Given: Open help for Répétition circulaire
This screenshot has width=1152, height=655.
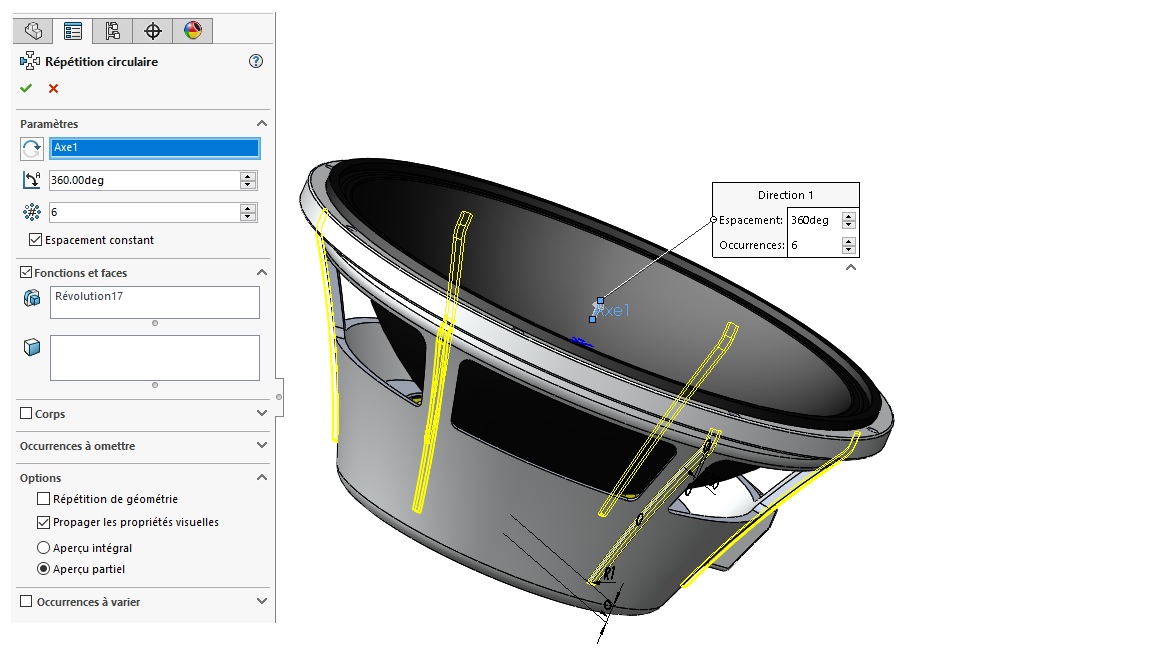Looking at the screenshot, I should pos(255,62).
